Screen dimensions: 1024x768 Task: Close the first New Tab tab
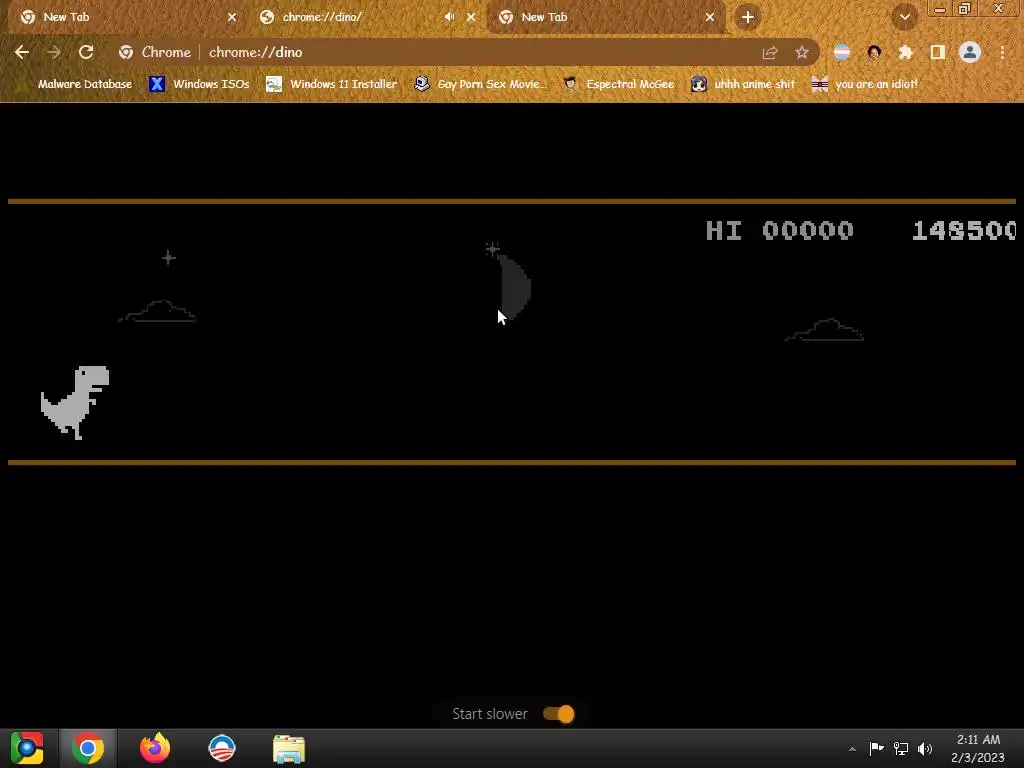pos(232,17)
